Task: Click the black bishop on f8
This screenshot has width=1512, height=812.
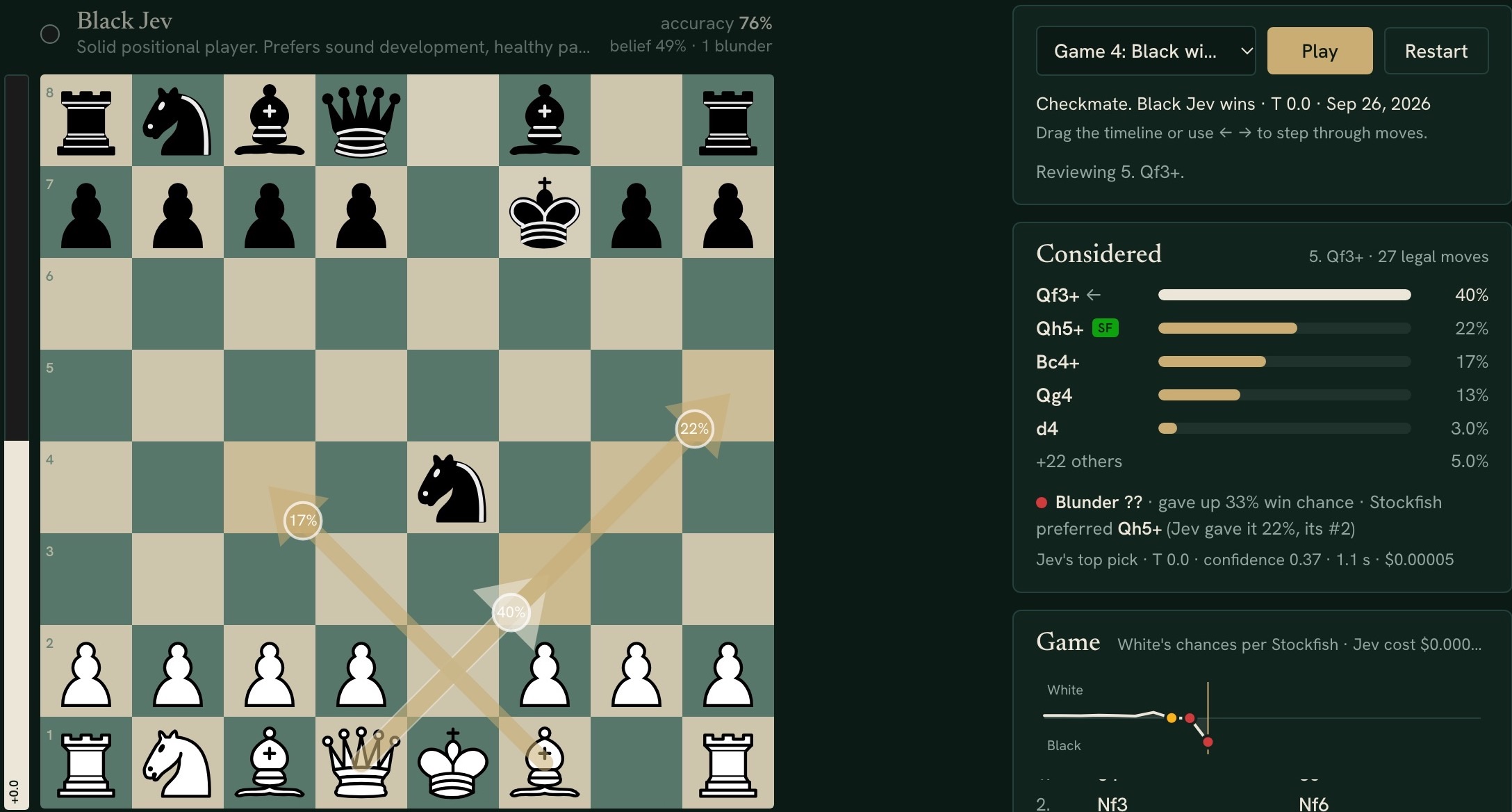Action: (x=544, y=120)
